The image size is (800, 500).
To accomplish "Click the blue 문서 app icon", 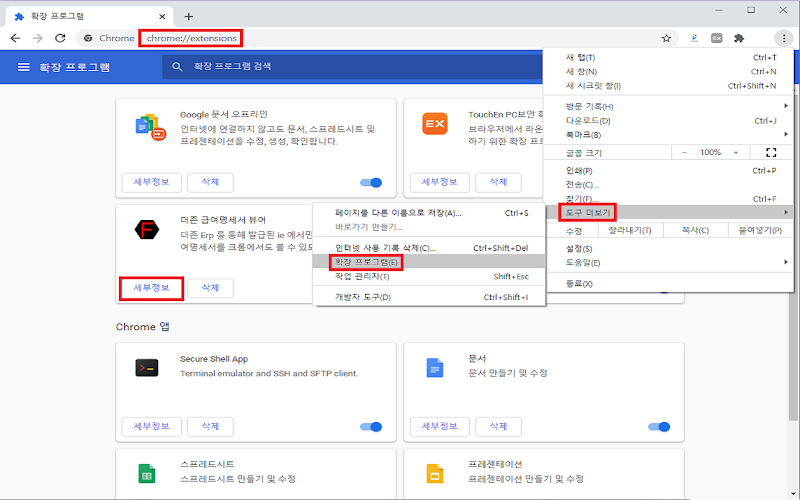I will (x=435, y=368).
